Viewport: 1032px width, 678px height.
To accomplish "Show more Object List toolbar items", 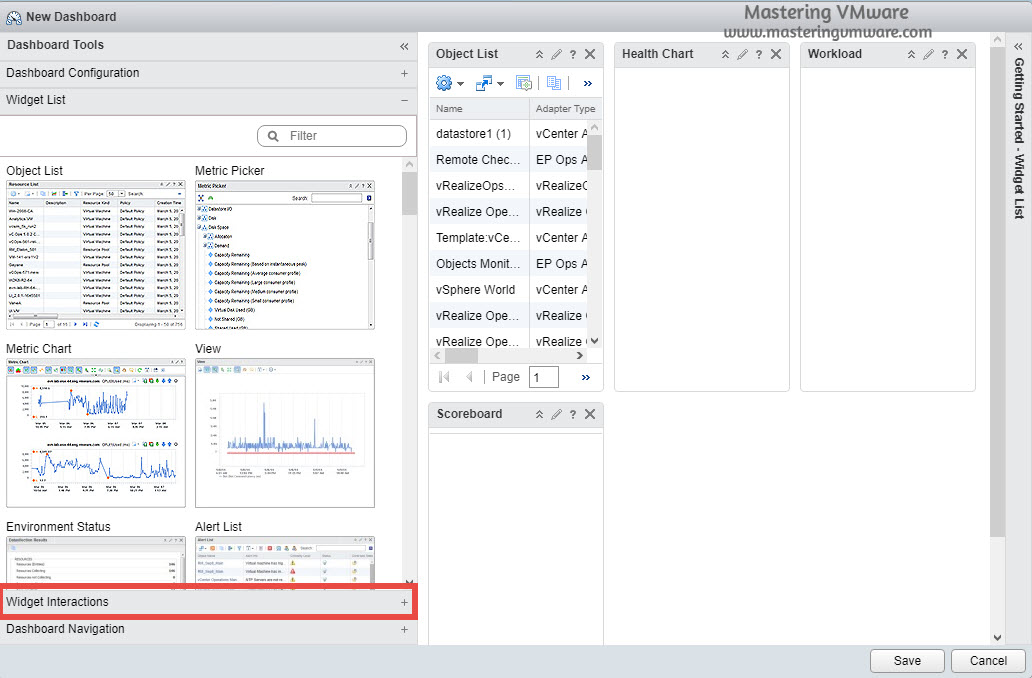I will (x=588, y=84).
